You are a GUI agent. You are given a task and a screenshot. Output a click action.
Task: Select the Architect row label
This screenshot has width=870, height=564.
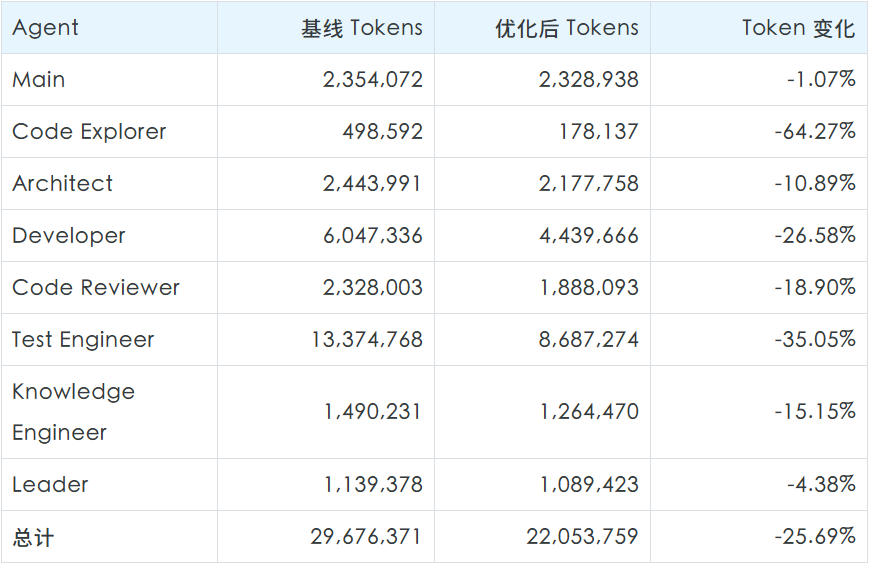coord(62,183)
